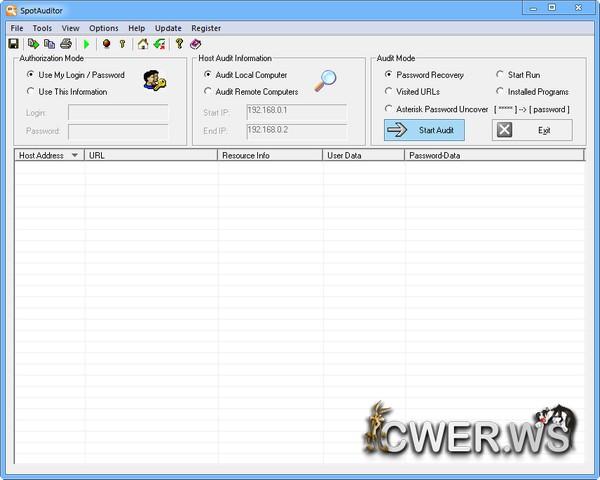Select the Use This Information option
The width and height of the screenshot is (600, 480).
click(x=31, y=92)
